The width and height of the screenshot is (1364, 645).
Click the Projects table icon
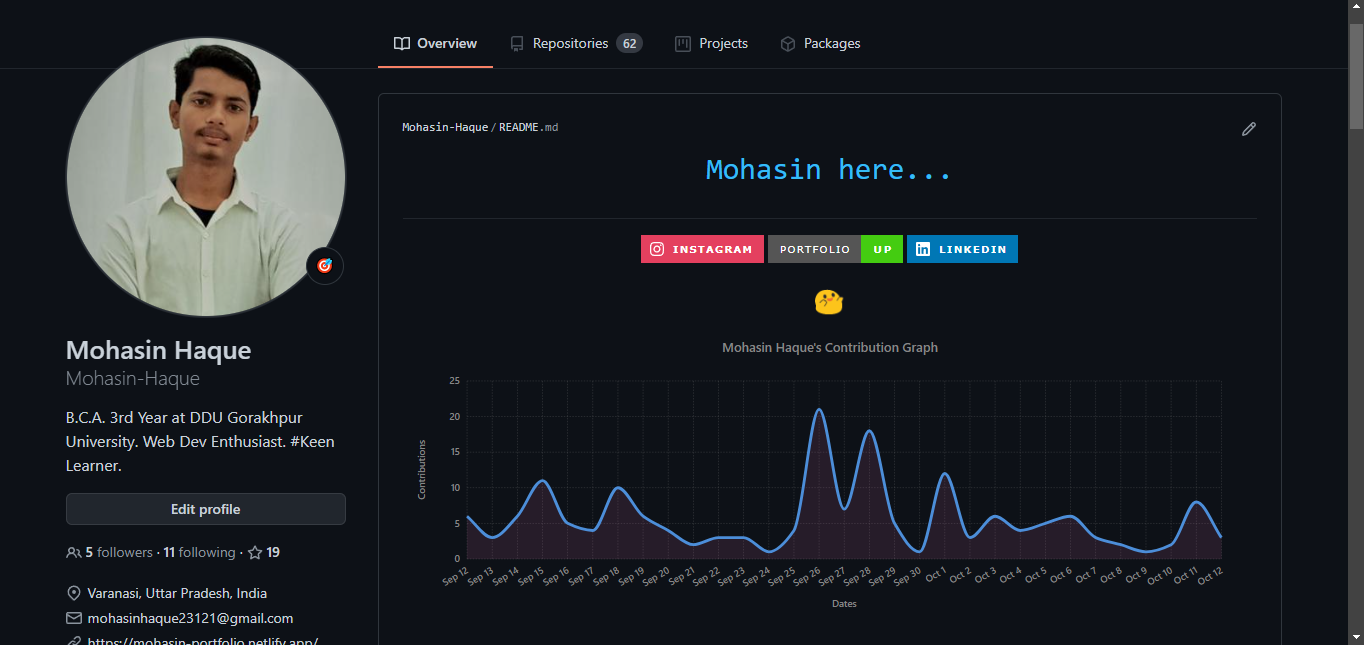pos(683,43)
